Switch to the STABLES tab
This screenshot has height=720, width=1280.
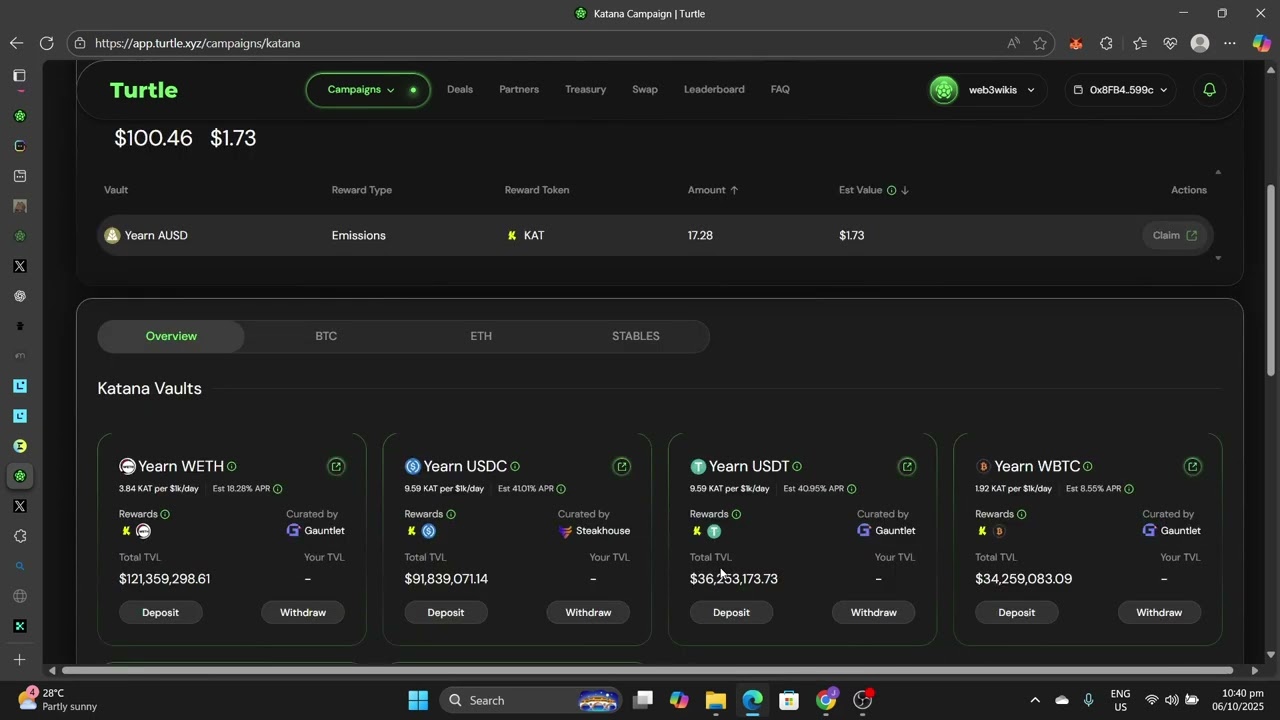pyautogui.click(x=636, y=336)
